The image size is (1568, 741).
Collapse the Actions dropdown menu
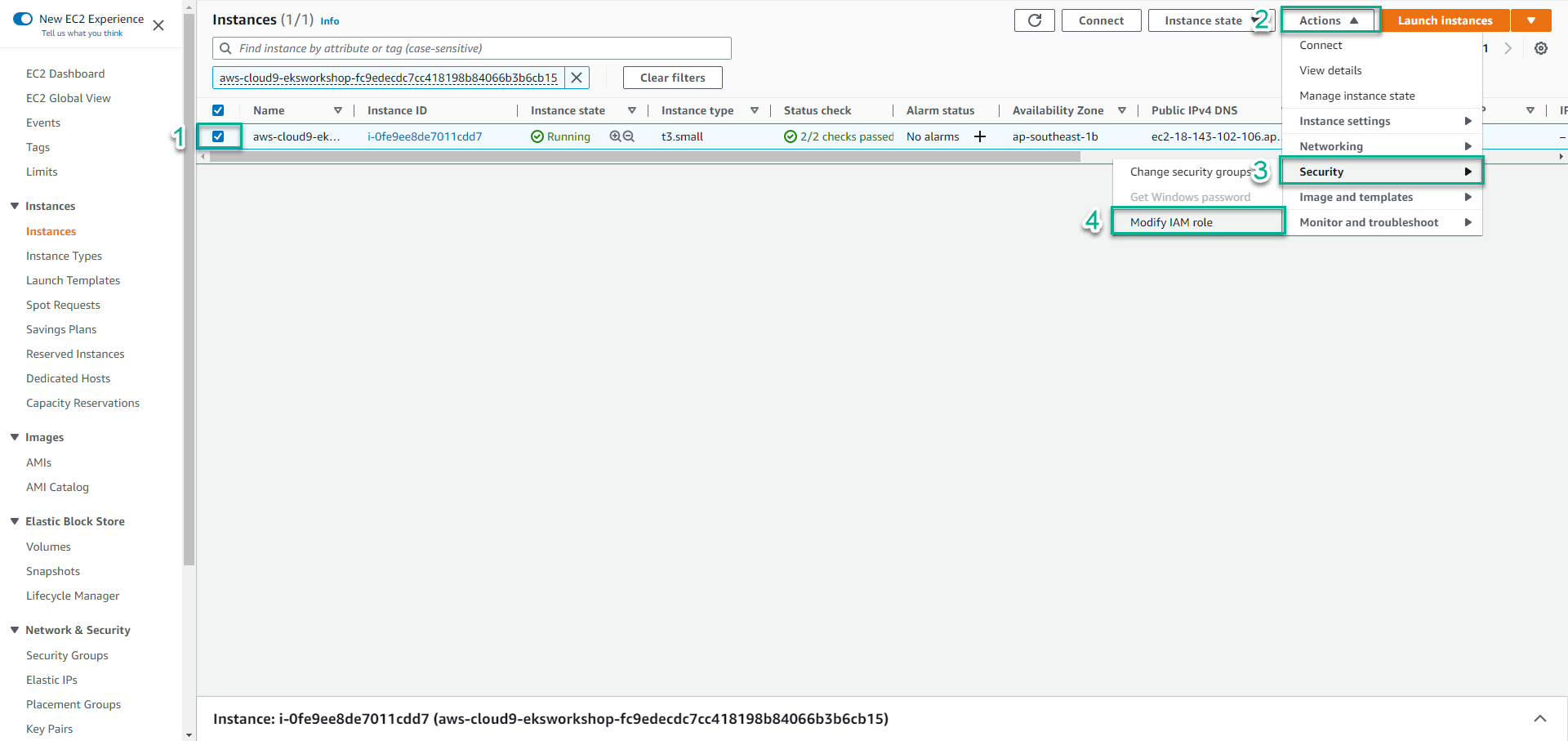[x=1330, y=20]
